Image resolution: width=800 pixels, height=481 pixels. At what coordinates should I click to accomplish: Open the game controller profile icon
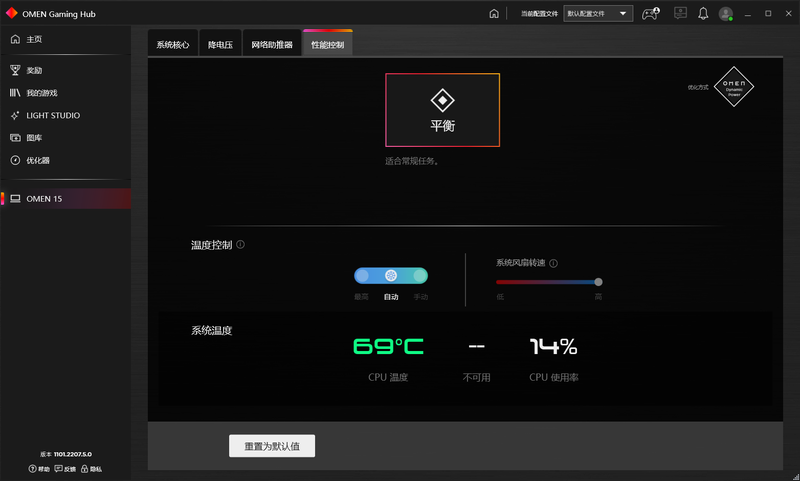pyautogui.click(x=650, y=14)
